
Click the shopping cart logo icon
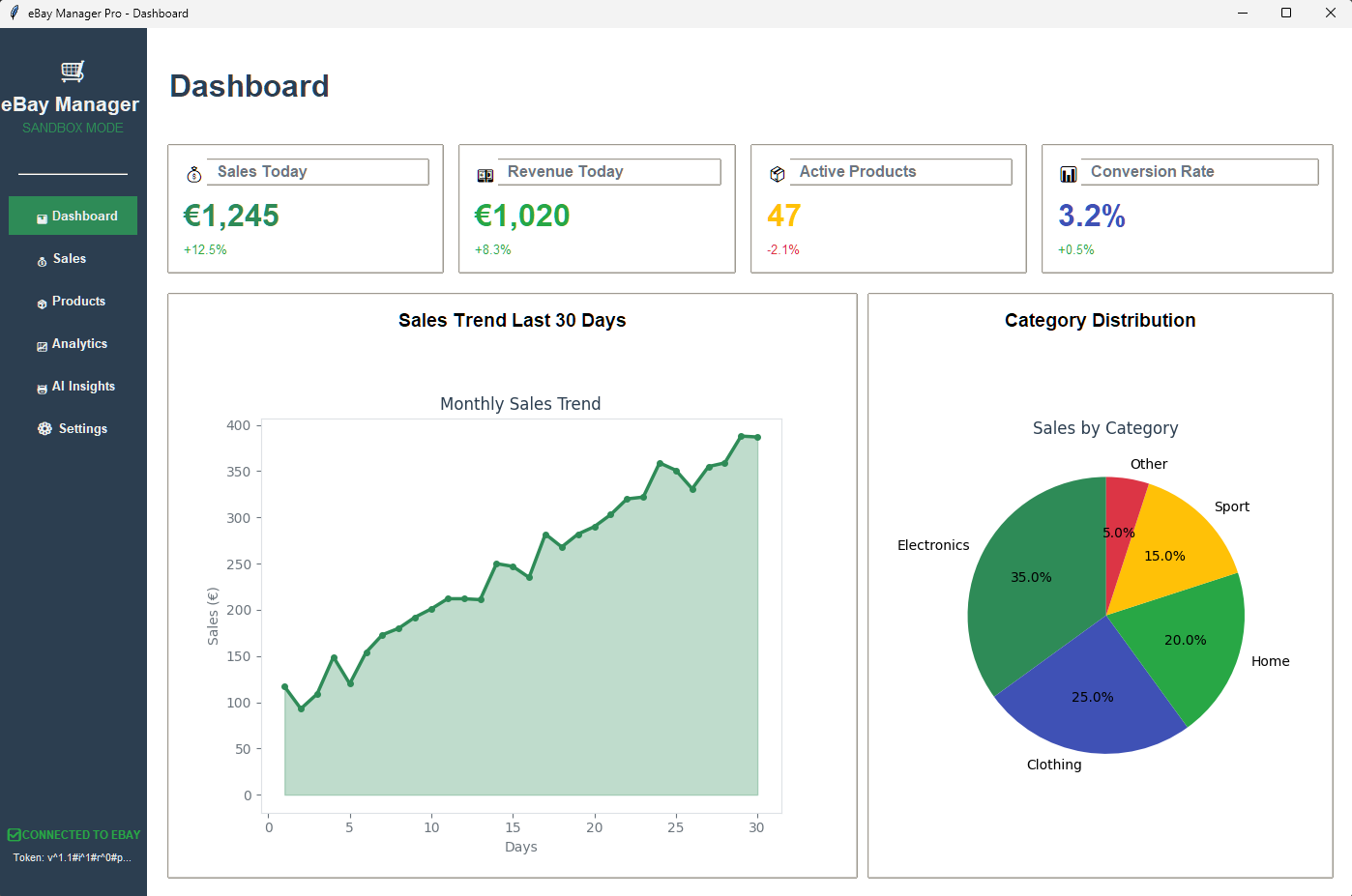(73, 71)
